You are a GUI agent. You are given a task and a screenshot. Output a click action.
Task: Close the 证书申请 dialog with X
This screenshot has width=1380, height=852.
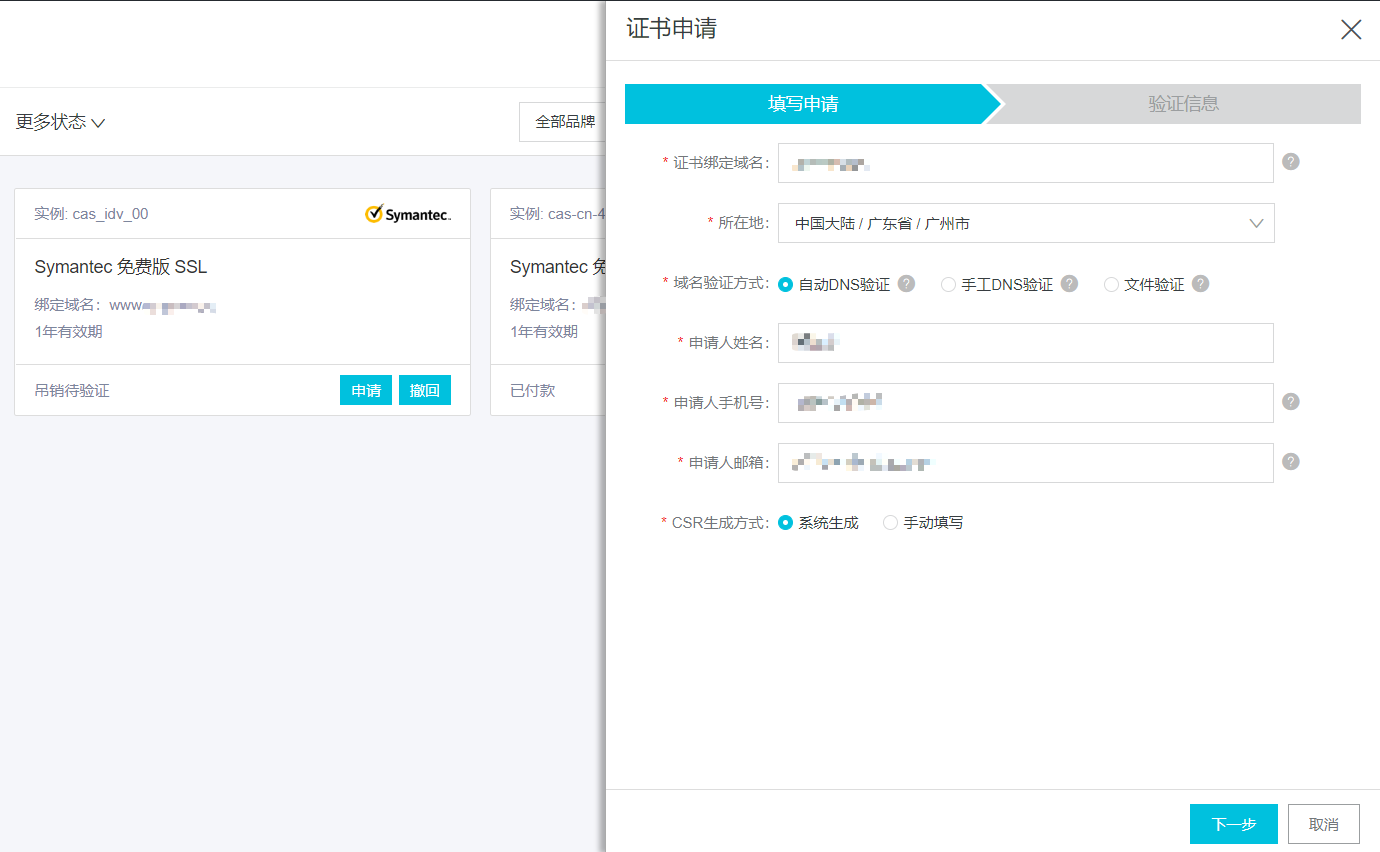(1351, 30)
